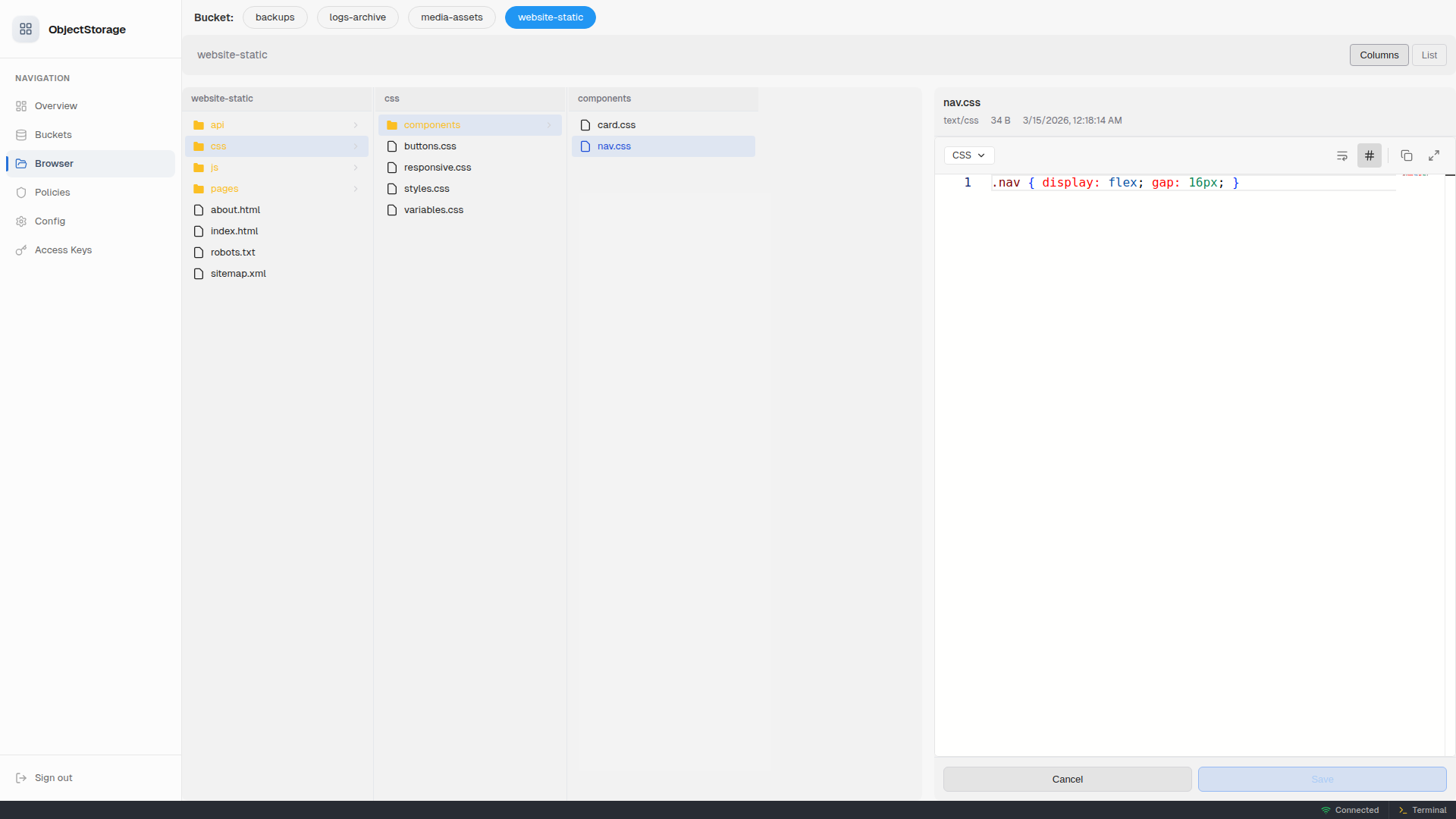This screenshot has height=819, width=1456.
Task: Open the syntax language dropdown showing CSS
Action: pos(968,155)
